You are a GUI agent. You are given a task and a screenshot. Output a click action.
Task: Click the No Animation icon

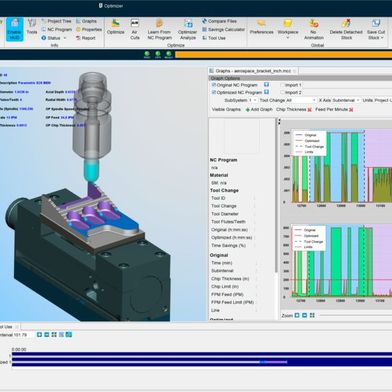[314, 29]
